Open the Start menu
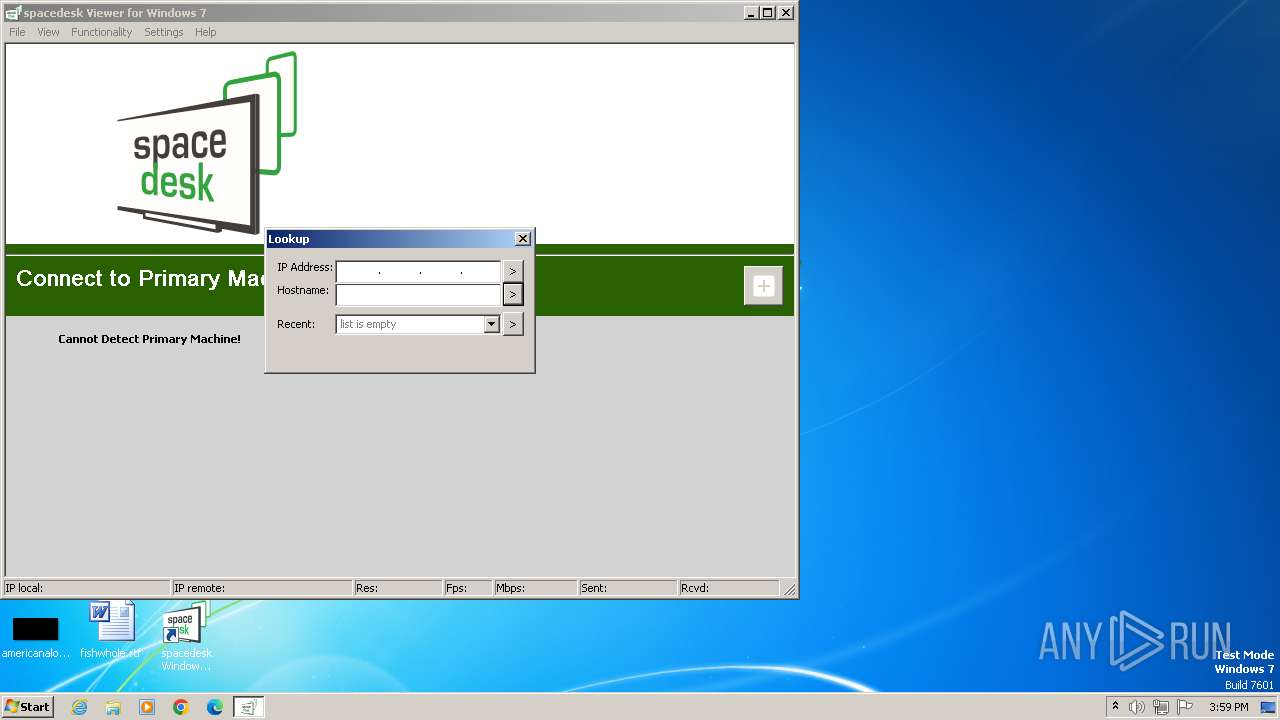1280x720 pixels. 28,706
